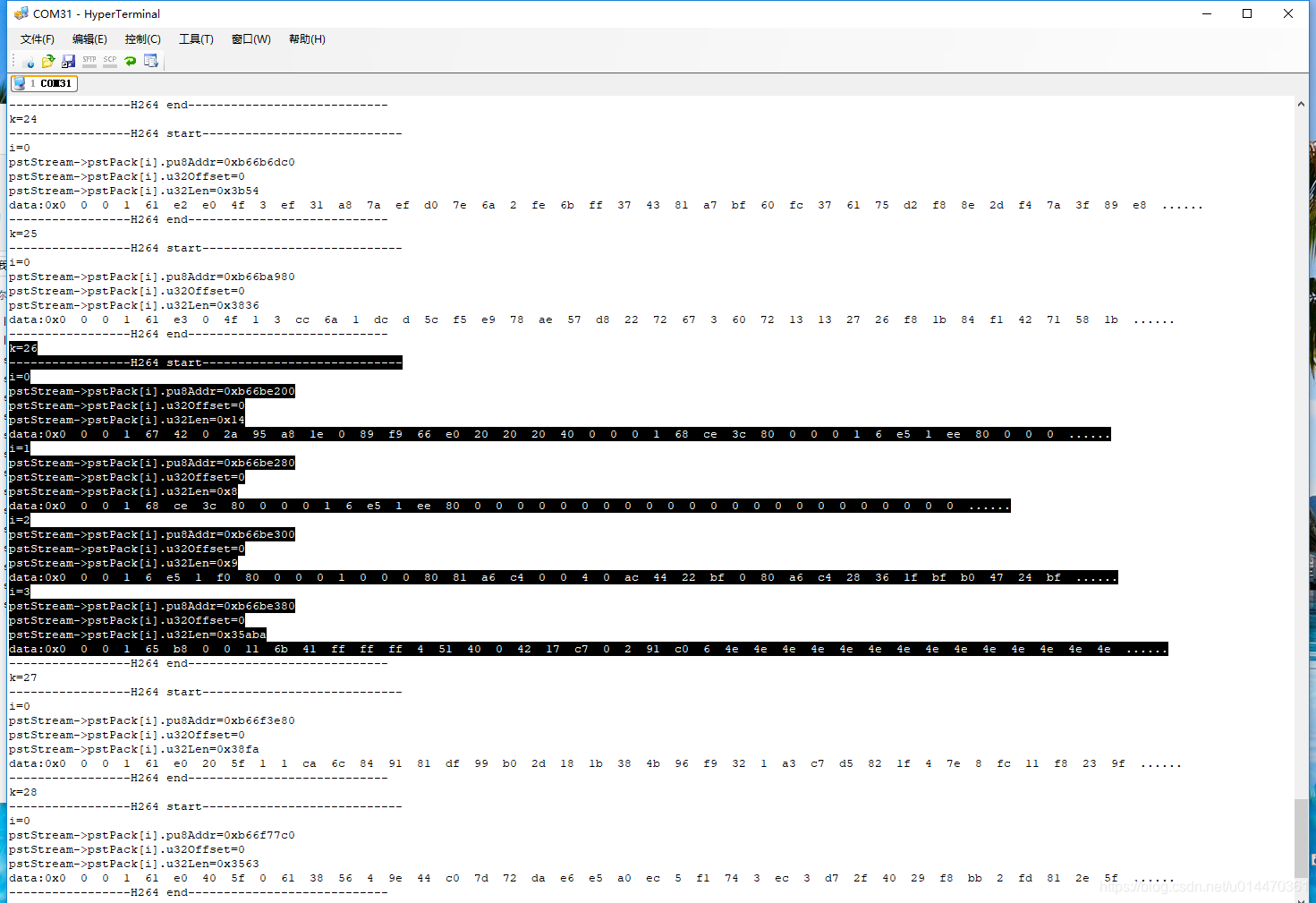Click the highlighted text 'pu8Addr=0xb66be300'
Image resolution: width=1316 pixels, height=903 pixels.
pos(231,534)
